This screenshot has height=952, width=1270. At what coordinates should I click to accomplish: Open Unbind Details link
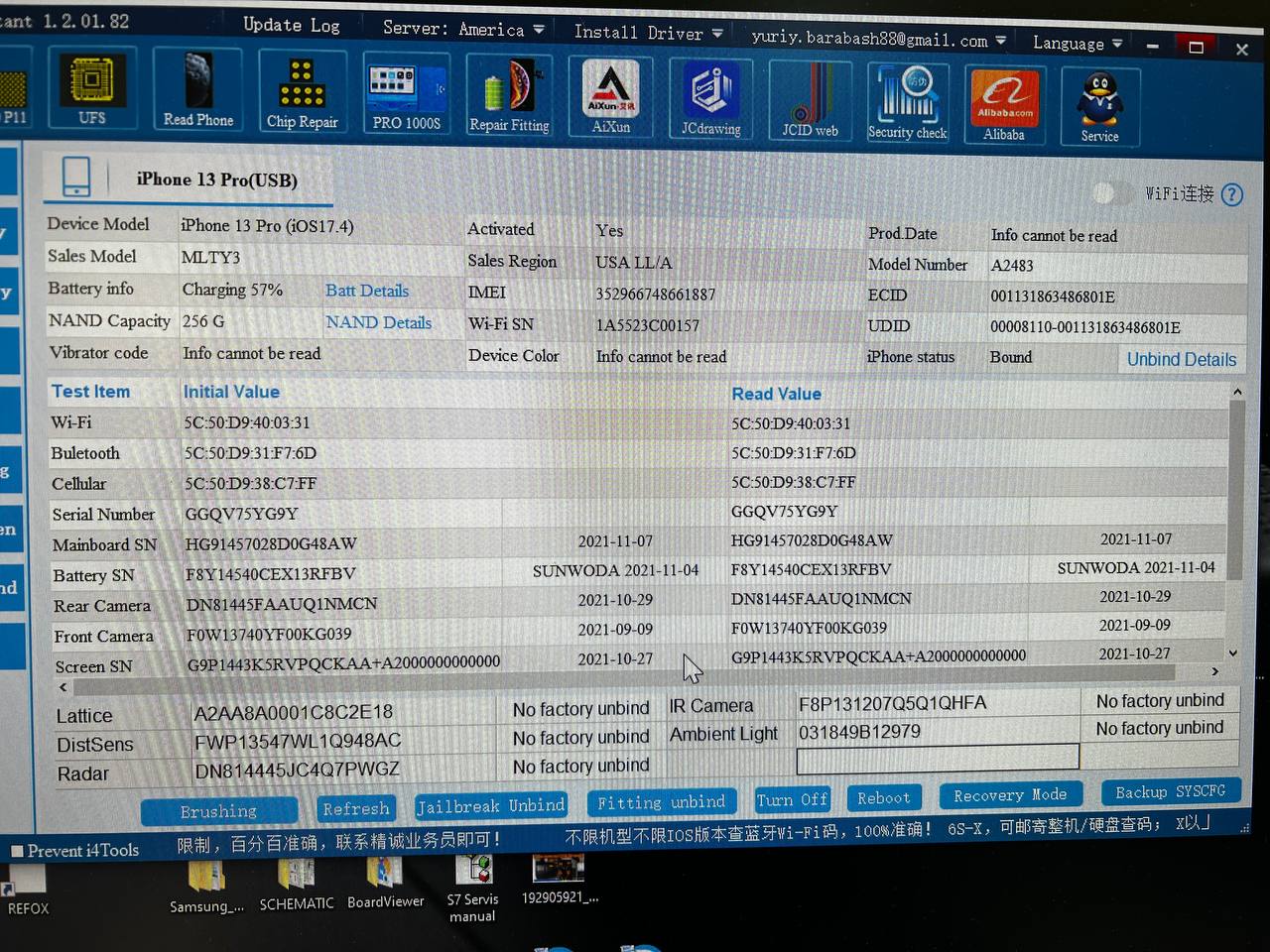[1182, 359]
